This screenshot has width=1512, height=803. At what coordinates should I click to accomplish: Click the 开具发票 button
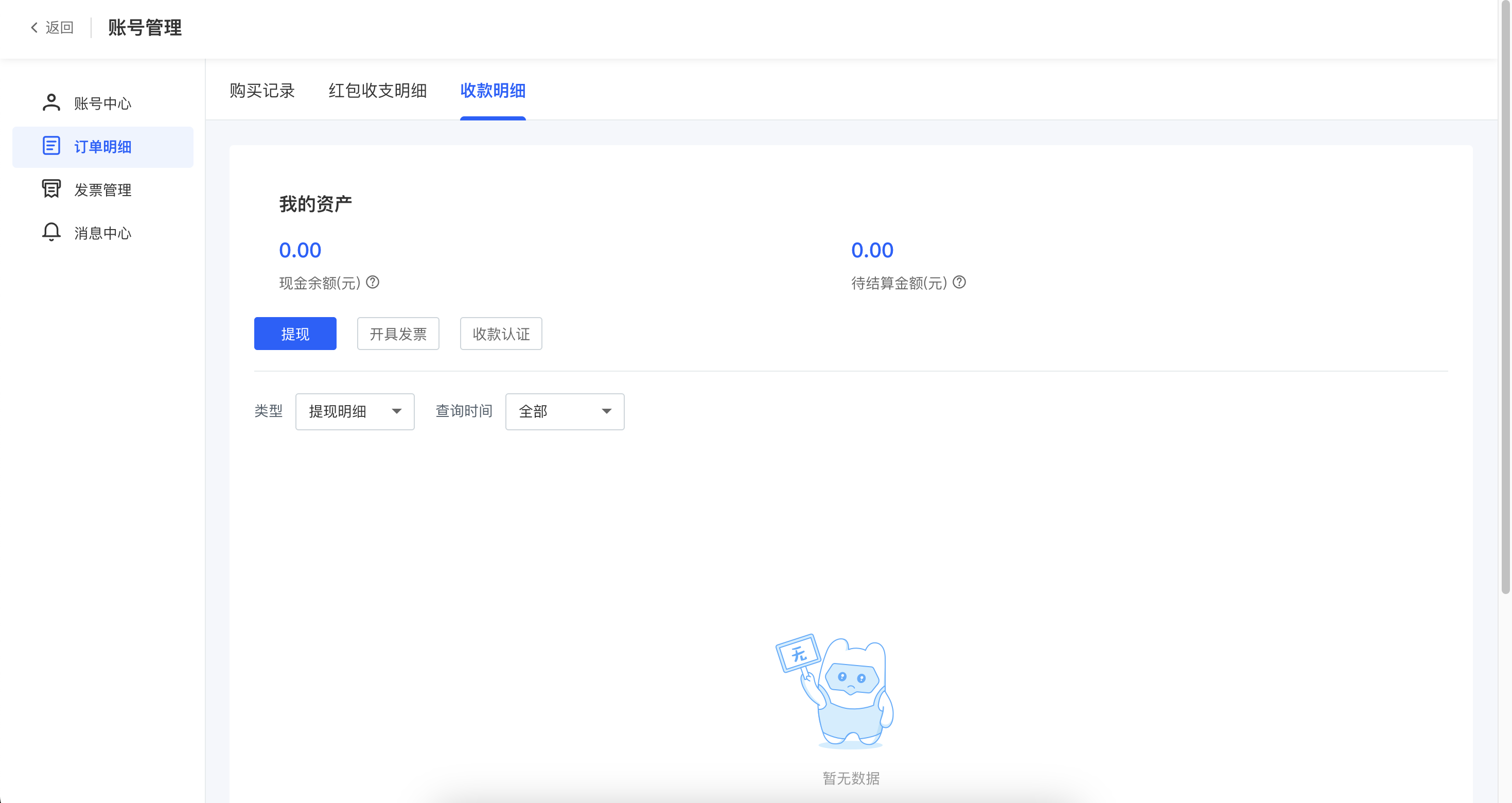(398, 334)
